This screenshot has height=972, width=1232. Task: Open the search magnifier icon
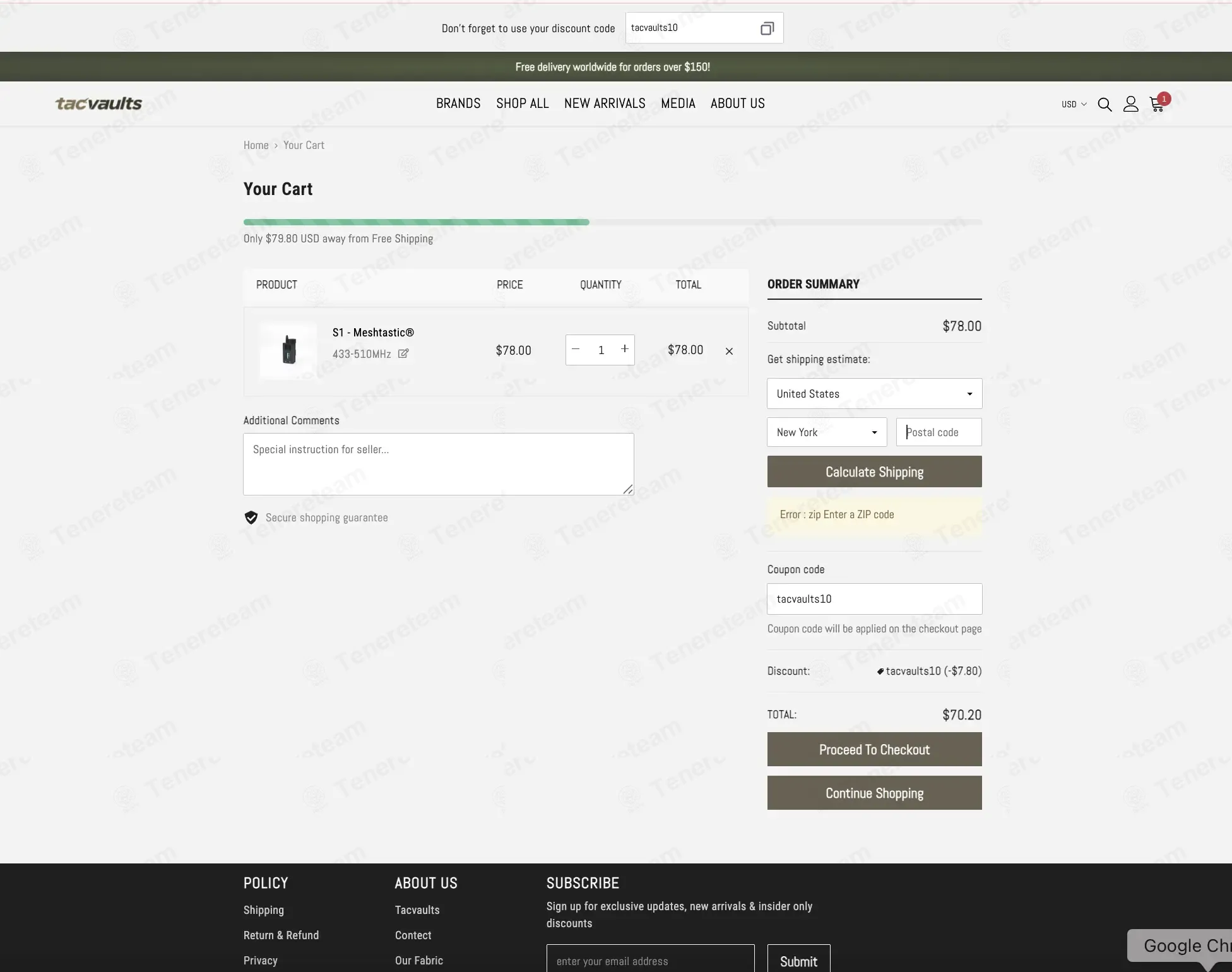(x=1105, y=104)
